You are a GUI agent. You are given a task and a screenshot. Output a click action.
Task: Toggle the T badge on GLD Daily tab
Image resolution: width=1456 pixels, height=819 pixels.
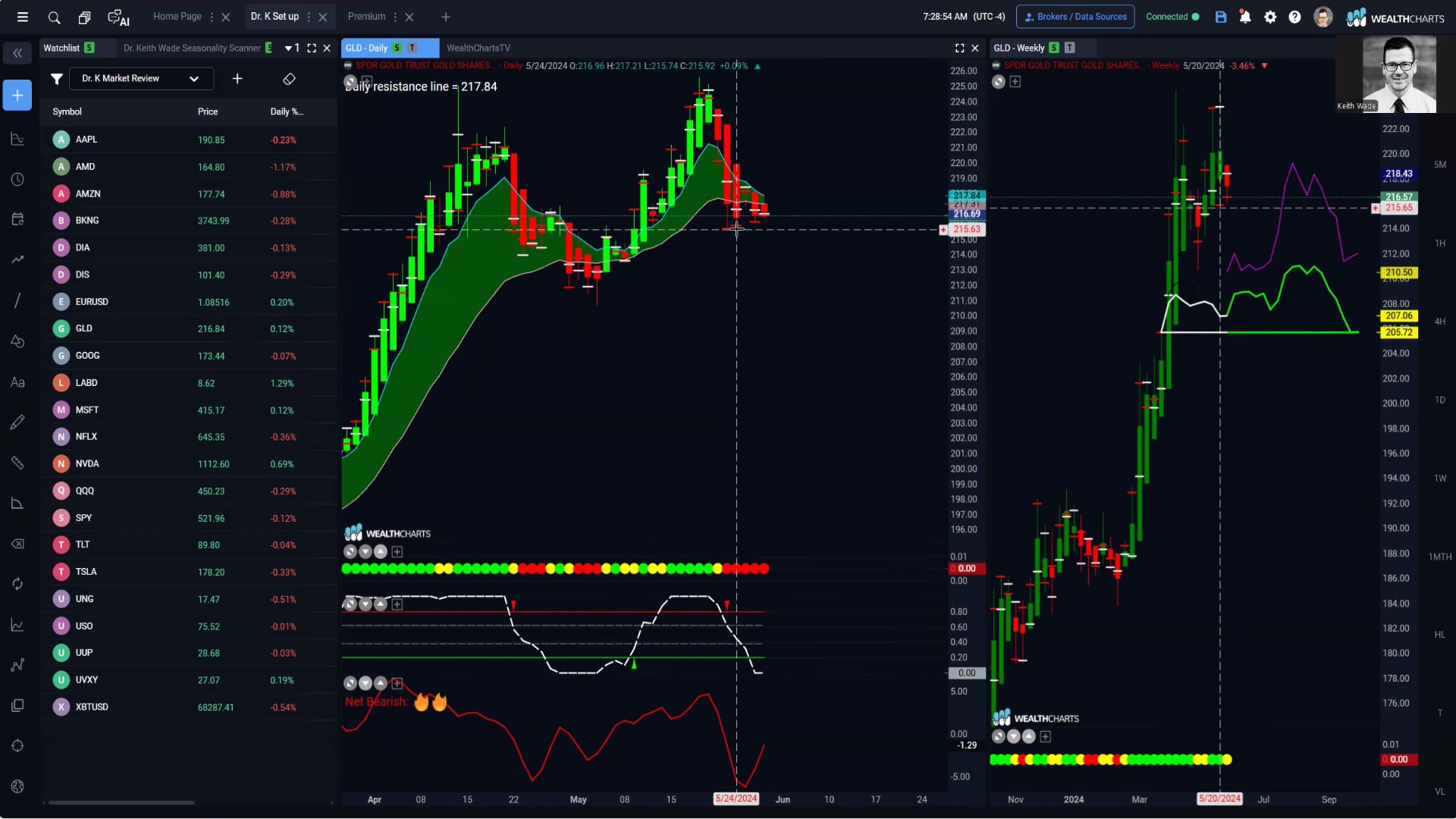tap(413, 48)
